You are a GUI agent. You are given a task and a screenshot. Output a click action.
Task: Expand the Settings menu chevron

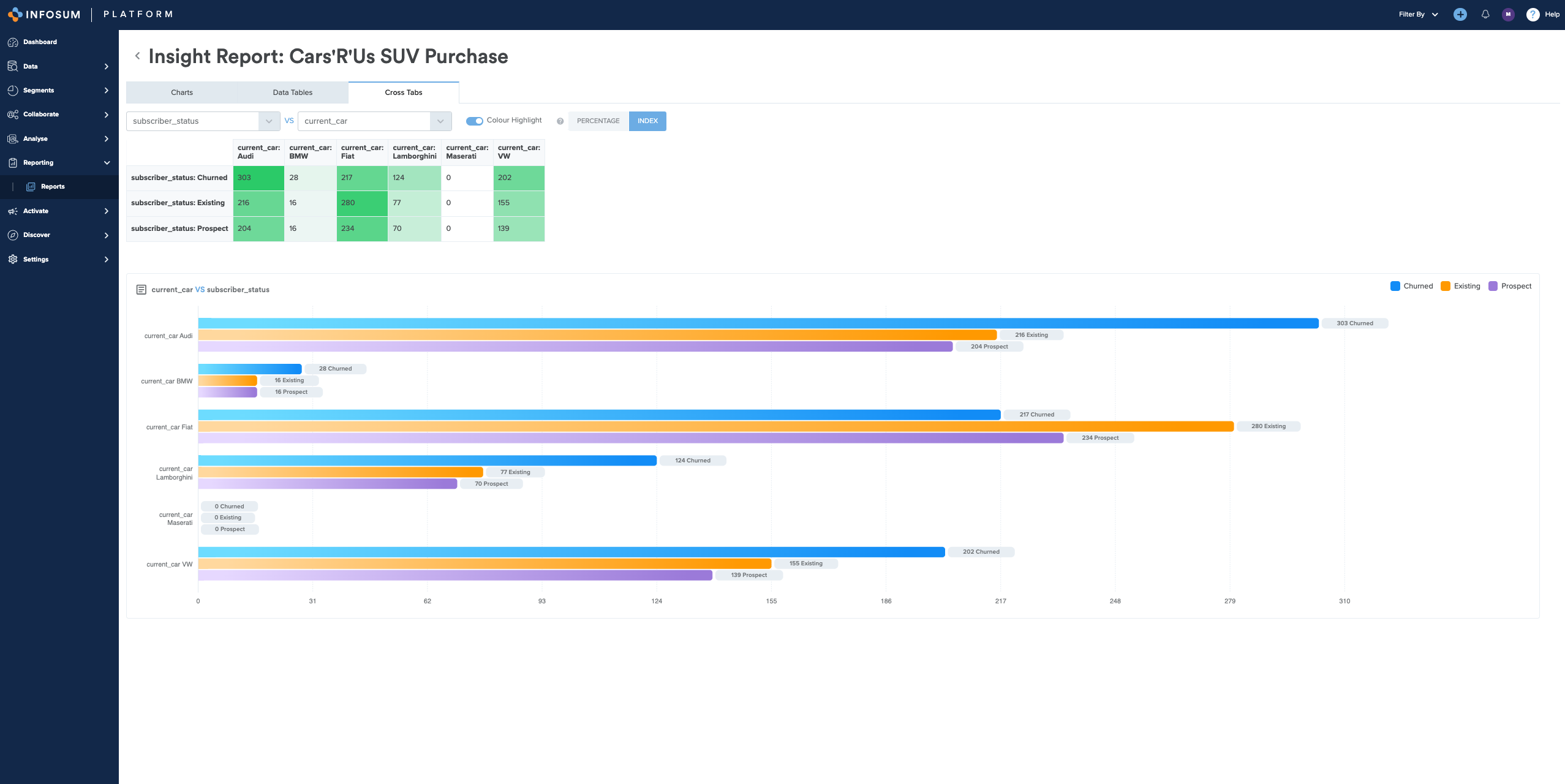(x=107, y=259)
